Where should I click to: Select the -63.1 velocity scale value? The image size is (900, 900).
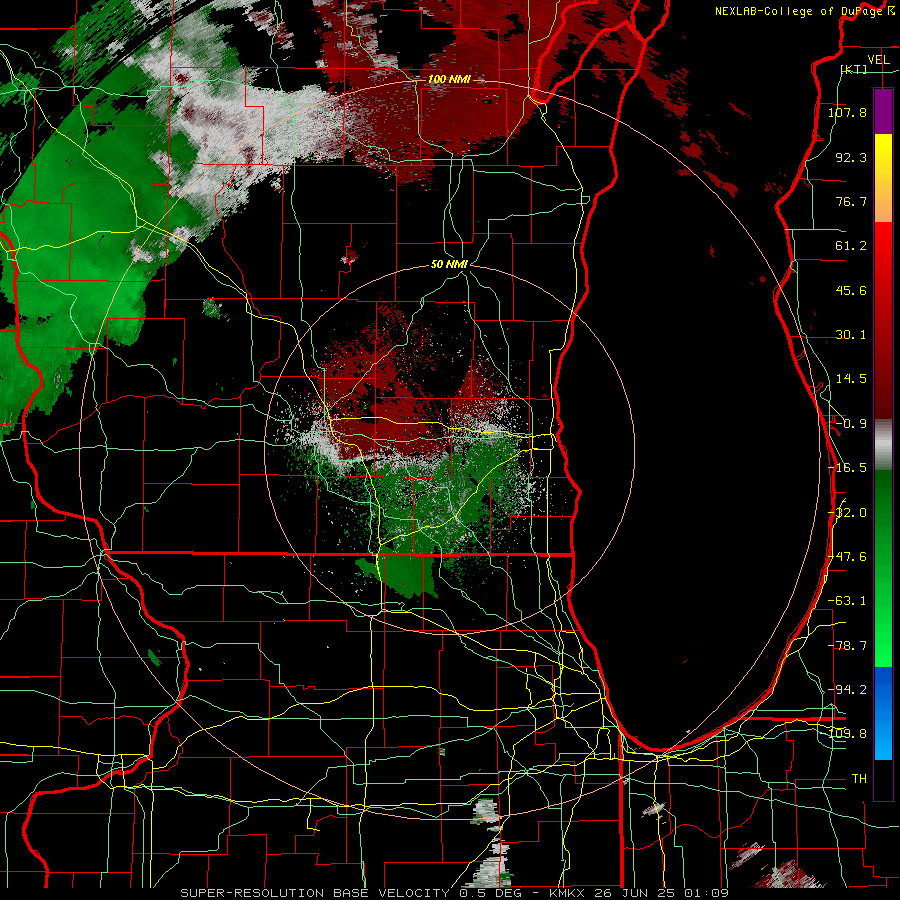(x=847, y=601)
